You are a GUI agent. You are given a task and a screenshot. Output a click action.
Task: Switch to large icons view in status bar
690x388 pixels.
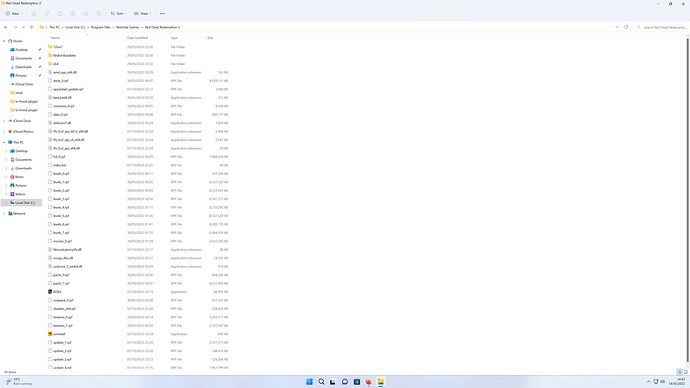[686, 372]
